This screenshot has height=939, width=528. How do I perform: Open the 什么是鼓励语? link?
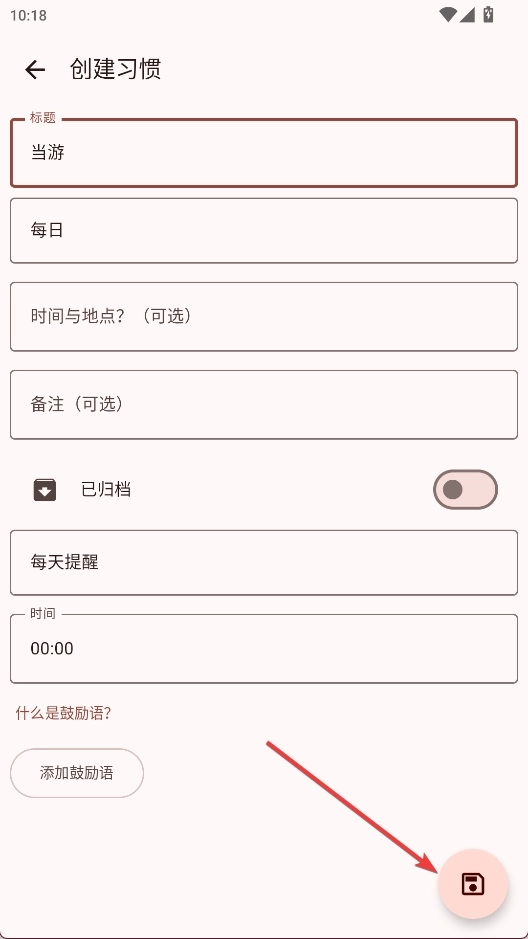(63, 713)
